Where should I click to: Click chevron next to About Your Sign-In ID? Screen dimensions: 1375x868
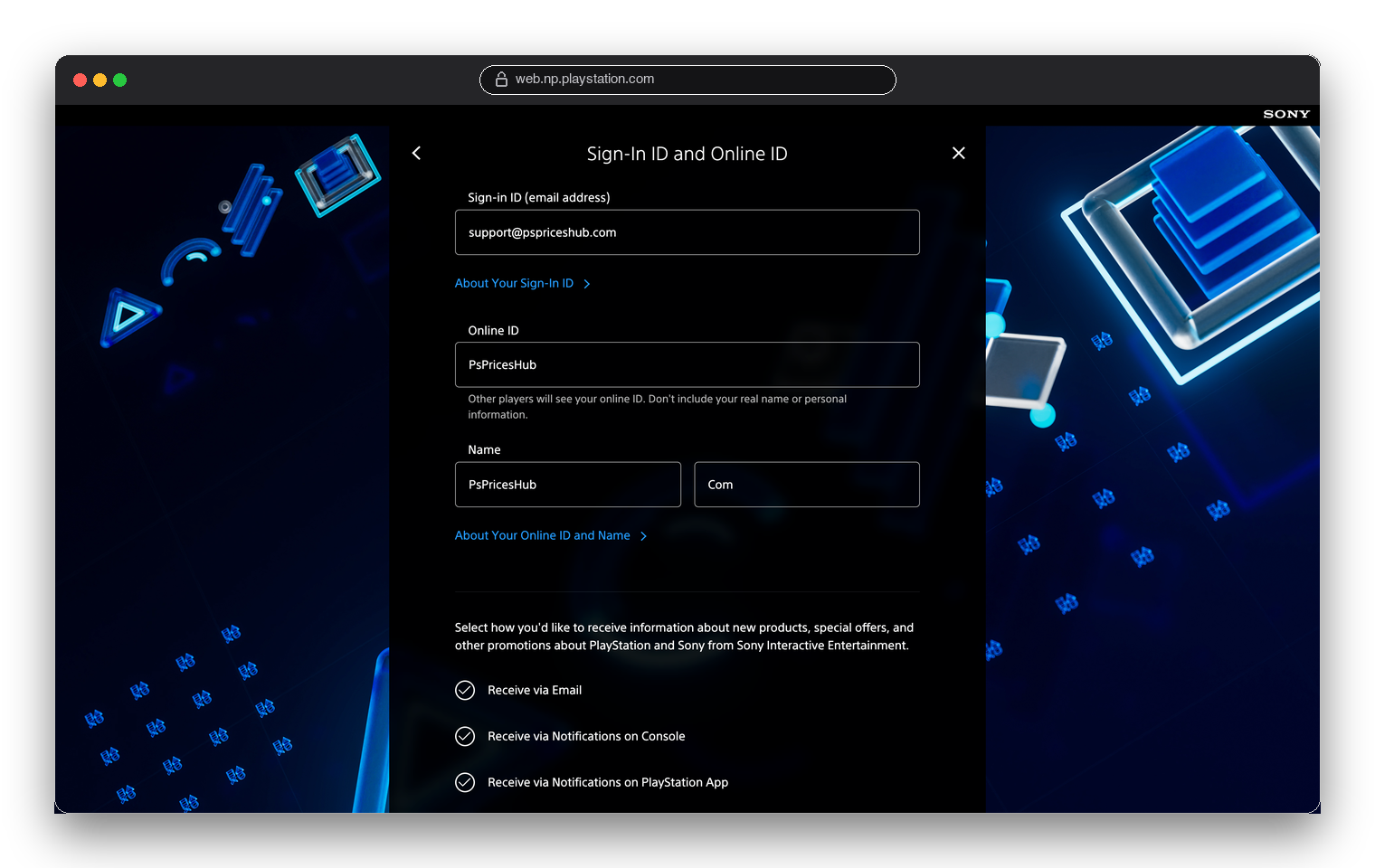click(x=587, y=284)
